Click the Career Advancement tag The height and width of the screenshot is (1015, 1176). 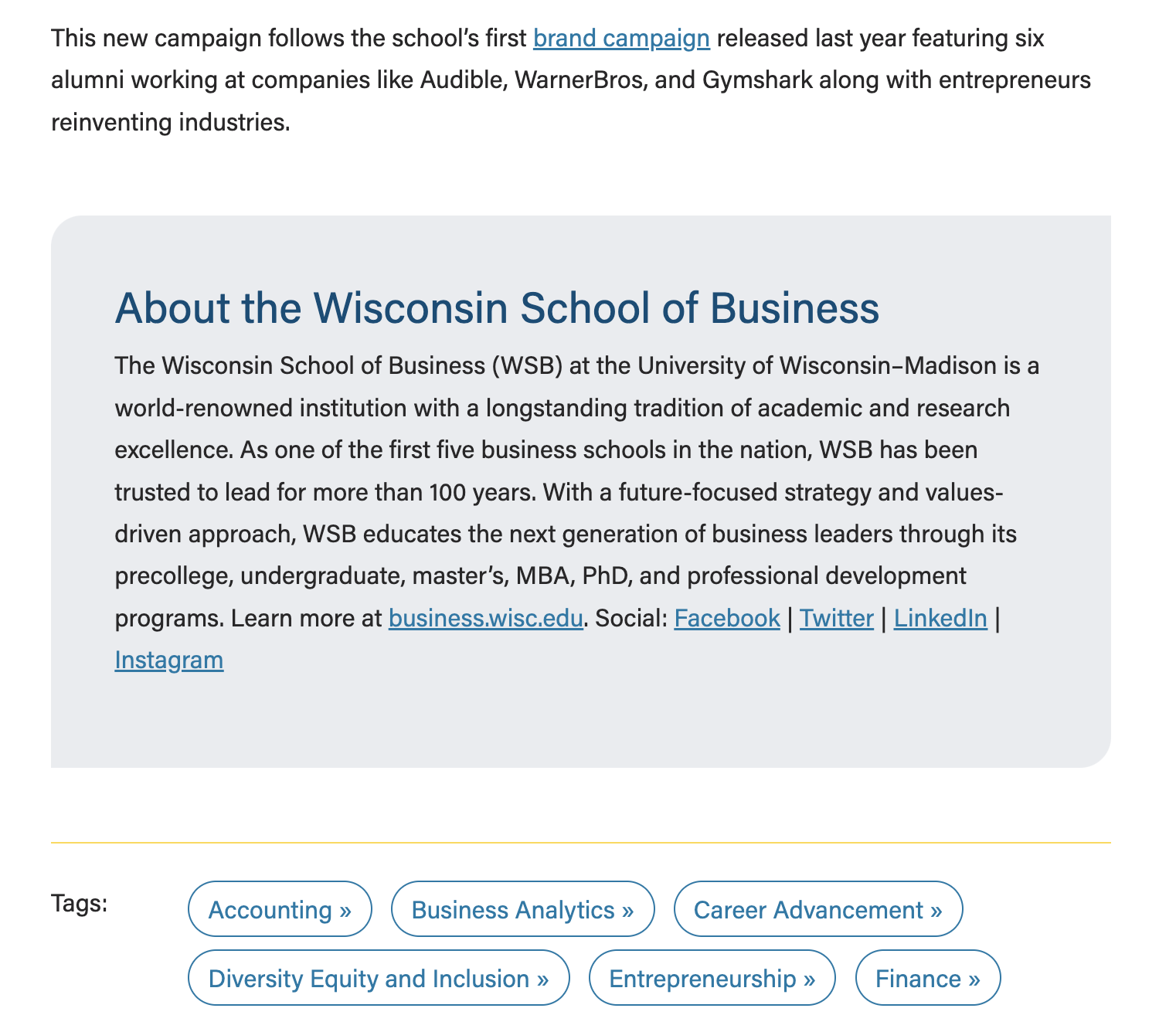click(x=817, y=909)
